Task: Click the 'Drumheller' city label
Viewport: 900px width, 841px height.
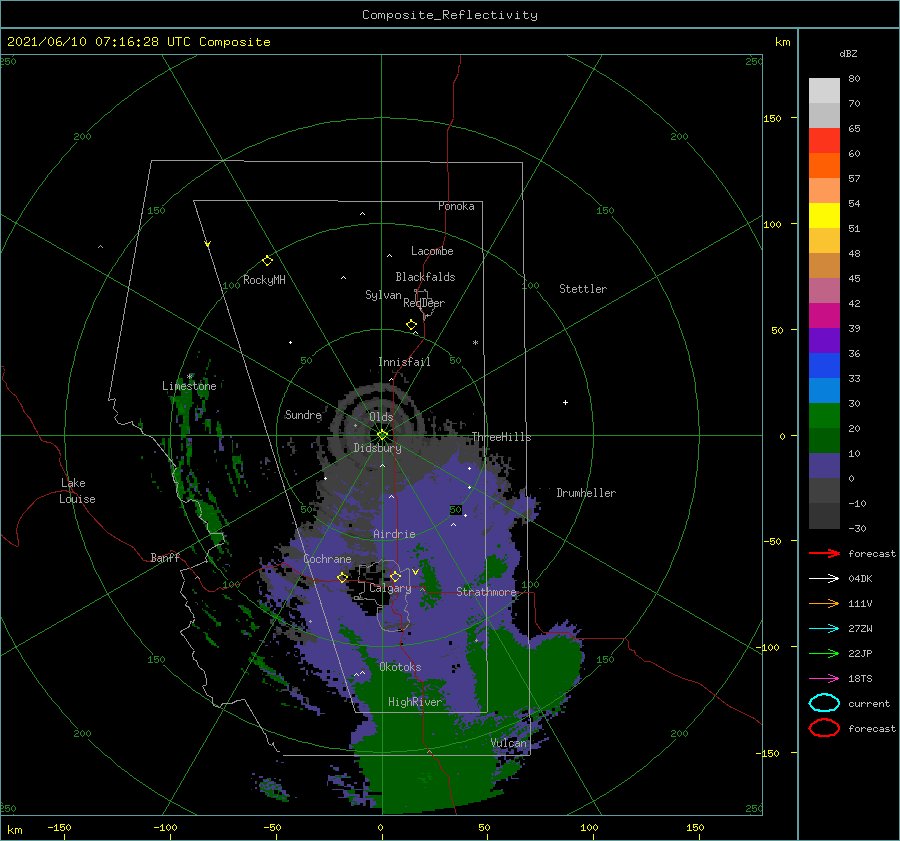Action: [x=586, y=493]
